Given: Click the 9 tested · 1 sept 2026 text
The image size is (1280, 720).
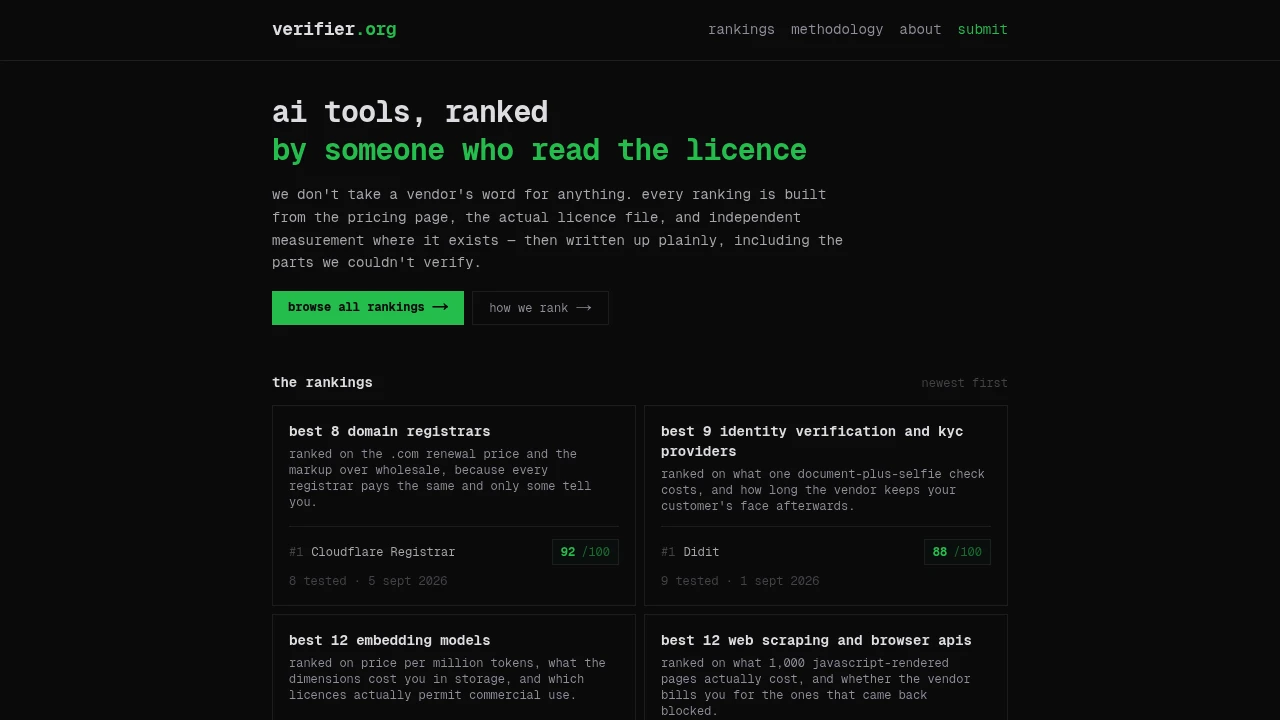Looking at the screenshot, I should (x=740, y=581).
